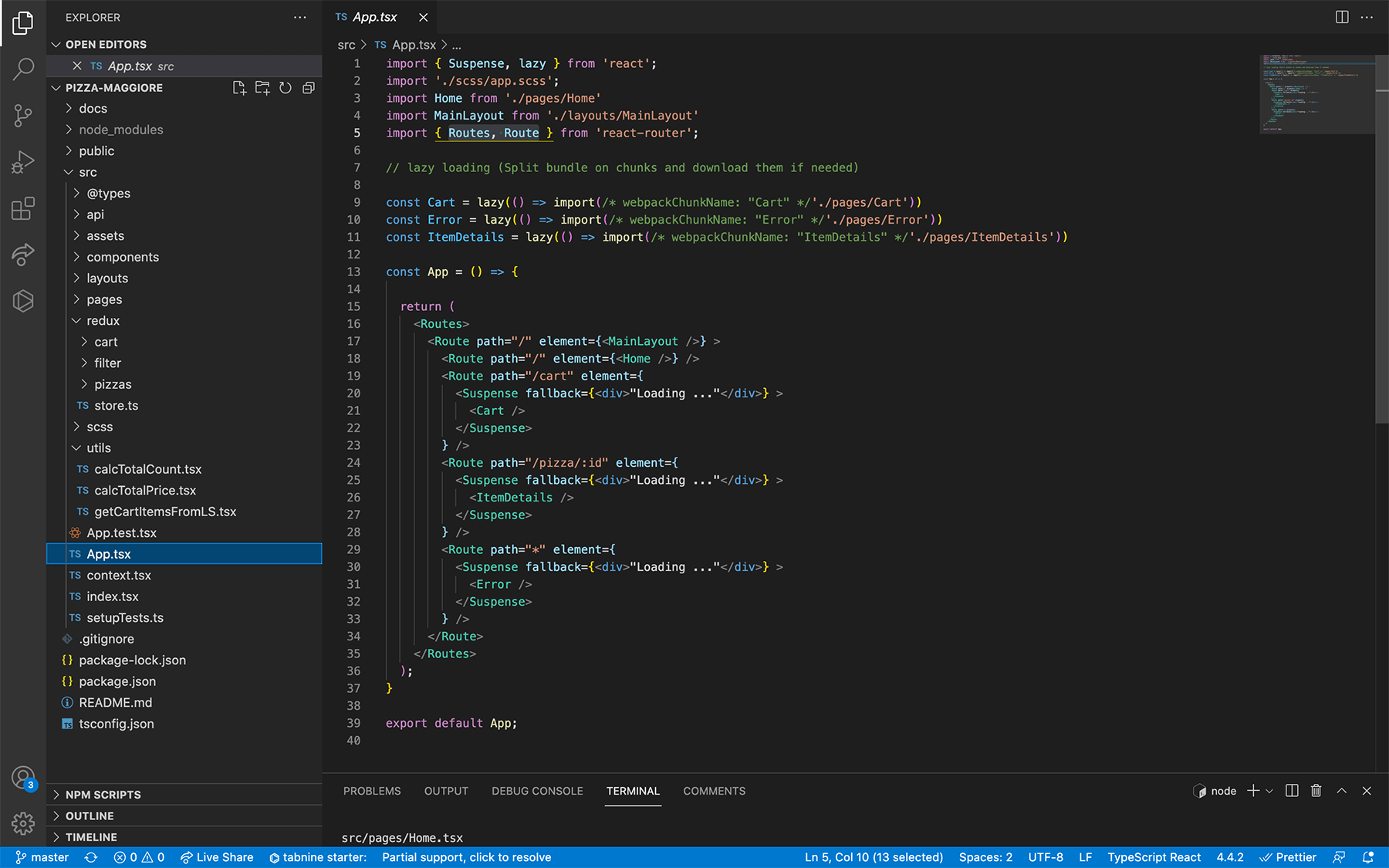Expand the node_modules folder

pos(184,130)
